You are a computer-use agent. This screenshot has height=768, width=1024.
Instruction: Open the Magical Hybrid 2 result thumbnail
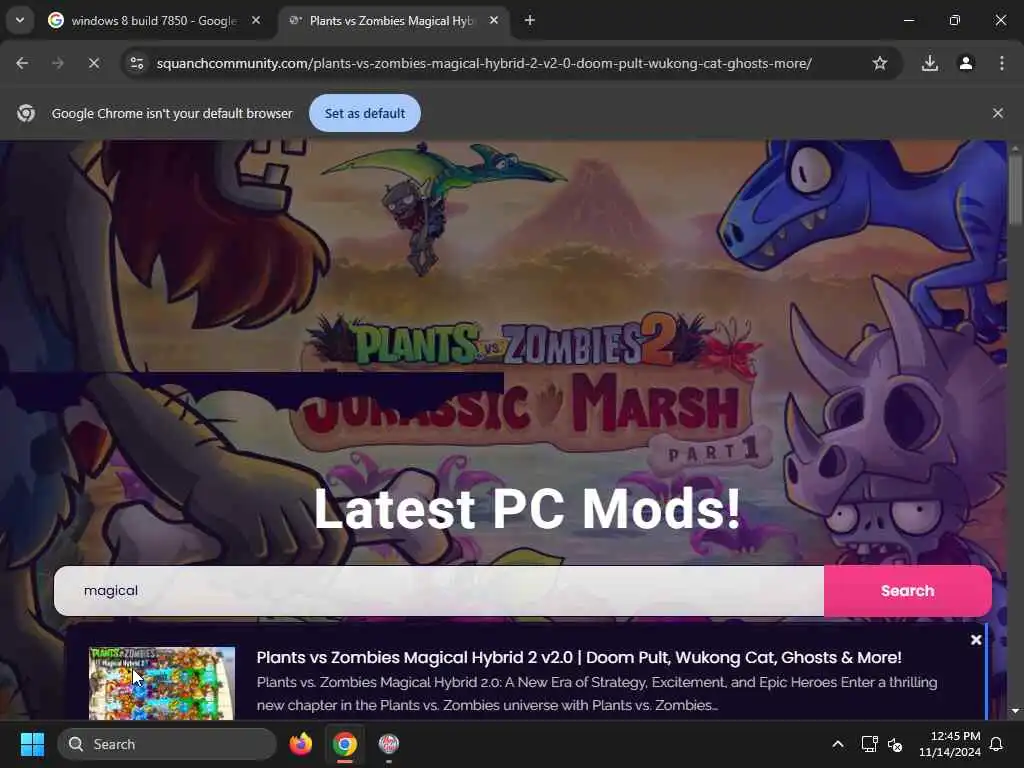click(161, 683)
